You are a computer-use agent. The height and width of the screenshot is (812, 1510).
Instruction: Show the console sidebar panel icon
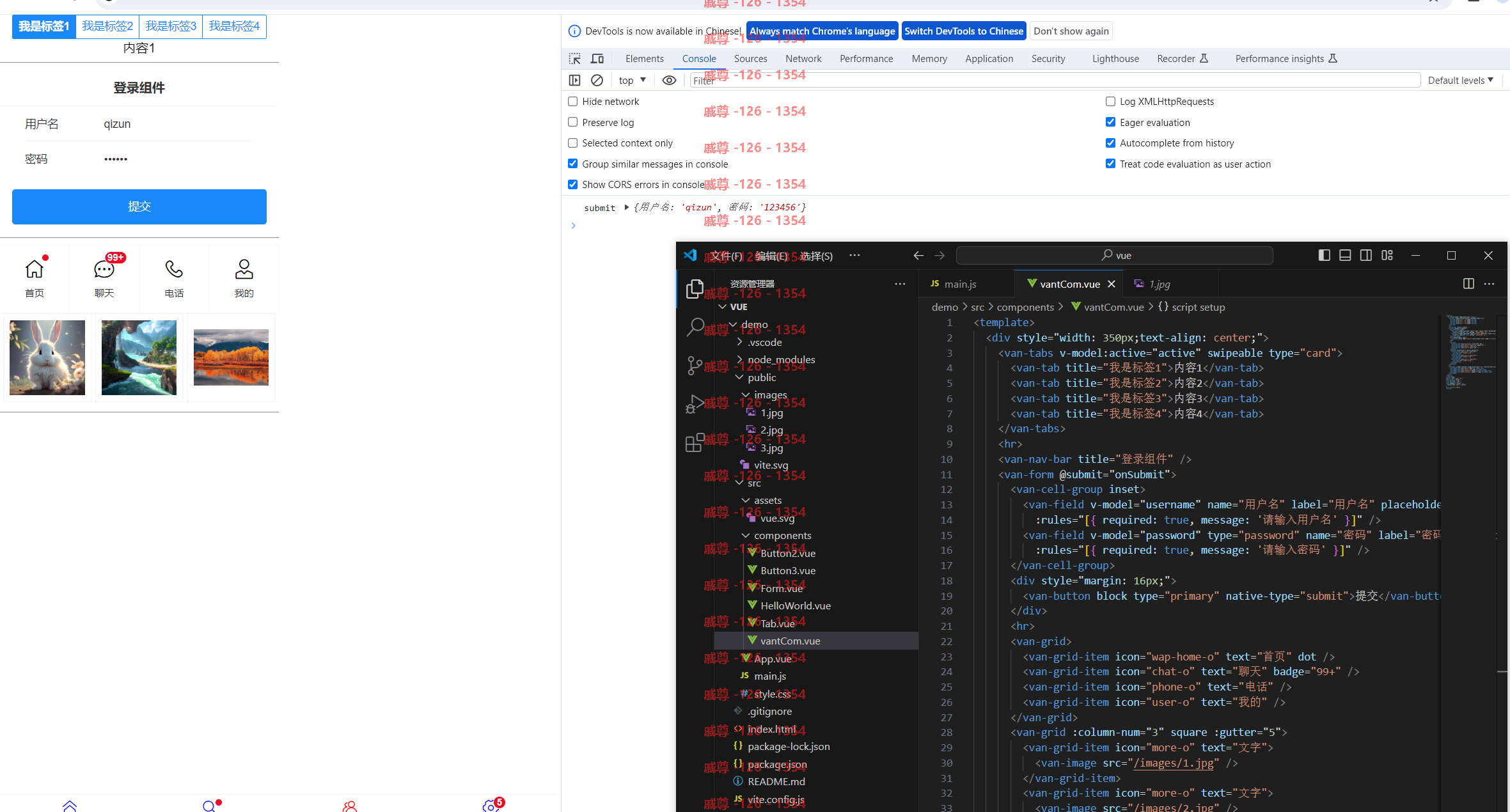coord(574,80)
